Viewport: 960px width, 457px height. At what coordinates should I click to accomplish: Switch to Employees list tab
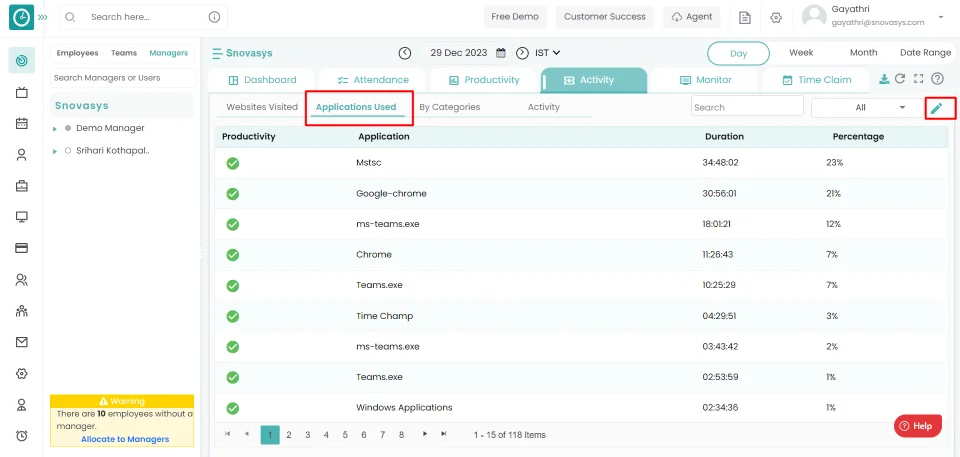[x=77, y=53]
